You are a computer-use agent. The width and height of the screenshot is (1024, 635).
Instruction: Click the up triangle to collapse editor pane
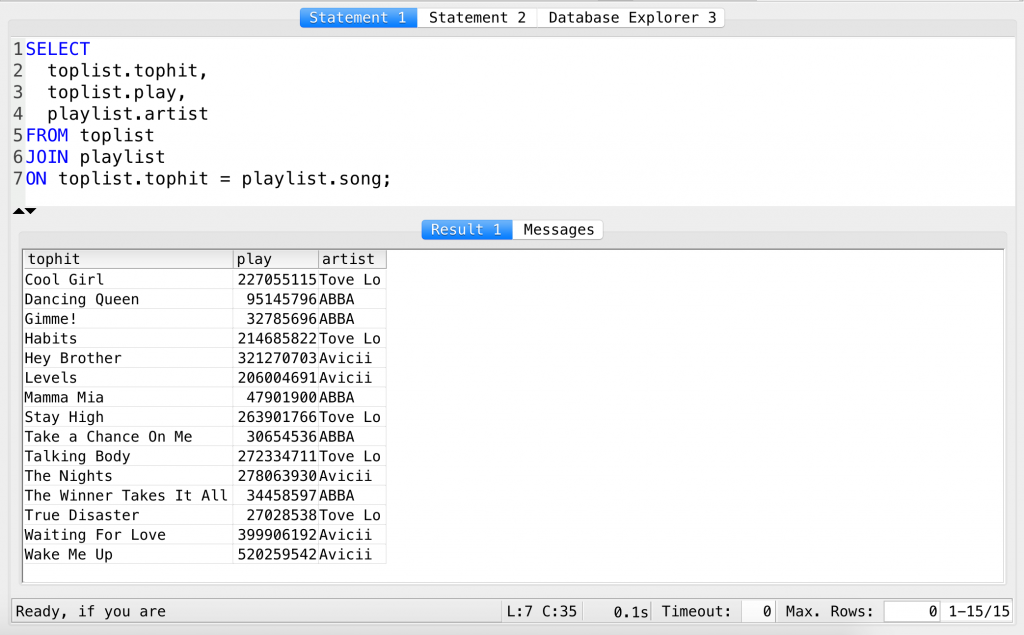16,210
